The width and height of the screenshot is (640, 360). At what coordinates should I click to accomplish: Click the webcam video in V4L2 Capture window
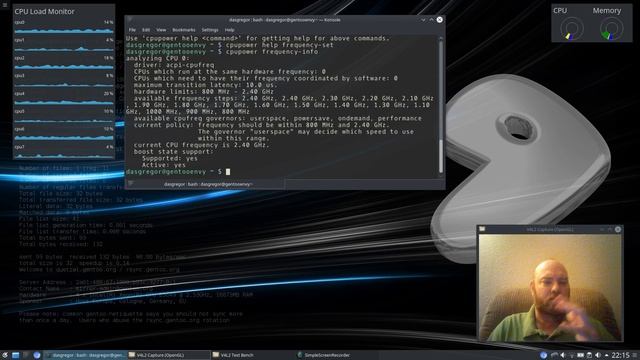click(x=550, y=287)
